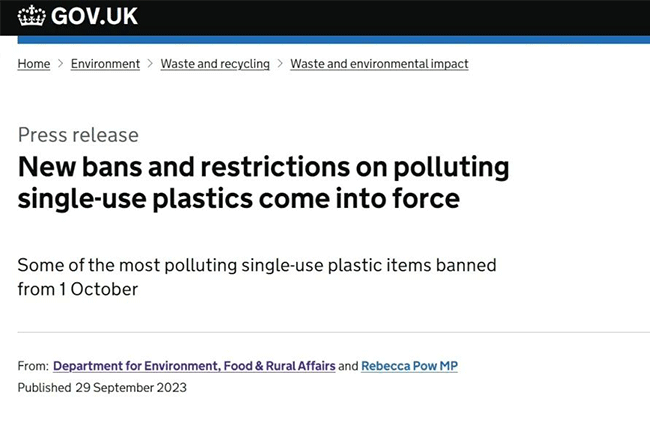Click the Published 29 September 2023 date
Image resolution: width=650 pixels, height=433 pixels.
pos(102,387)
